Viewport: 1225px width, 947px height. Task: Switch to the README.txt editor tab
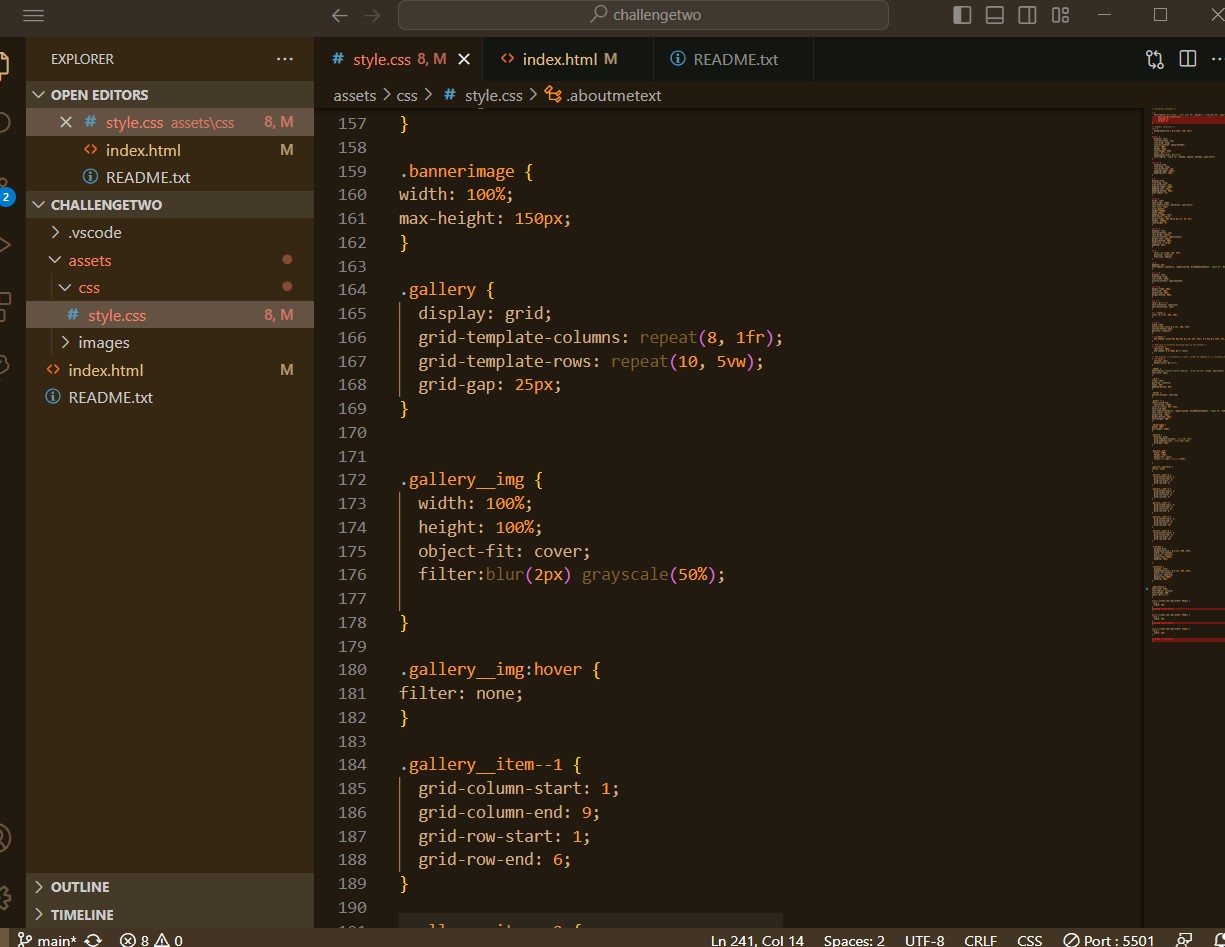735,59
